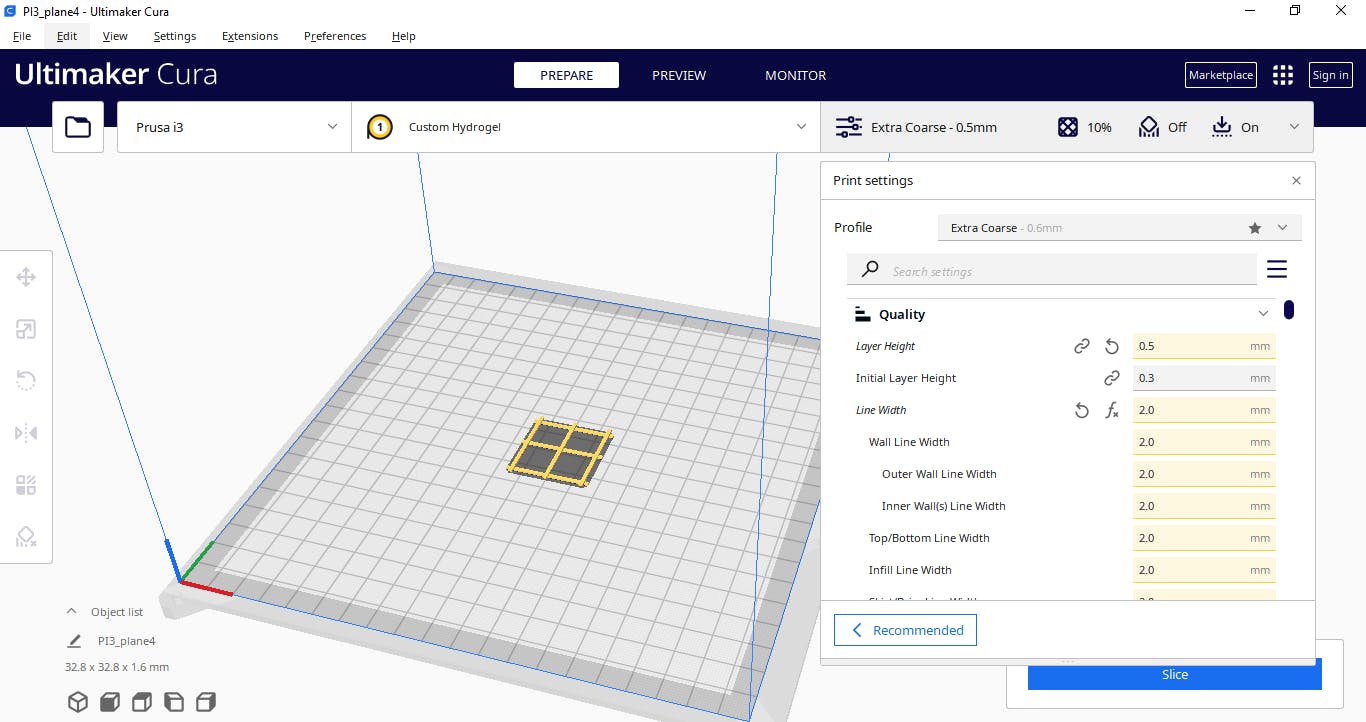
Task: Click the print profile sliders icon
Action: (848, 127)
